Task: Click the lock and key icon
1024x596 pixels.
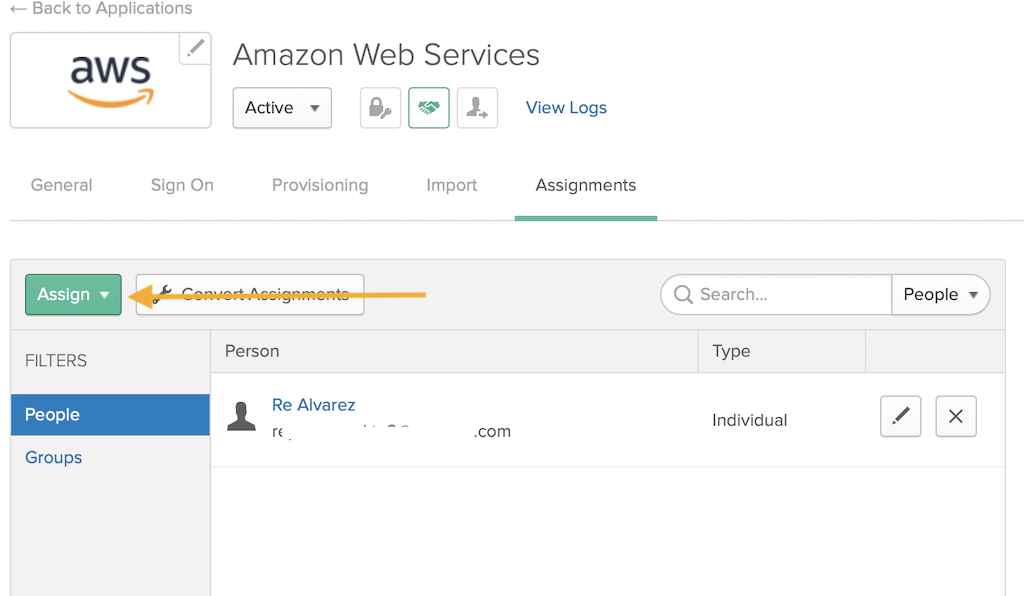Action: [x=380, y=108]
